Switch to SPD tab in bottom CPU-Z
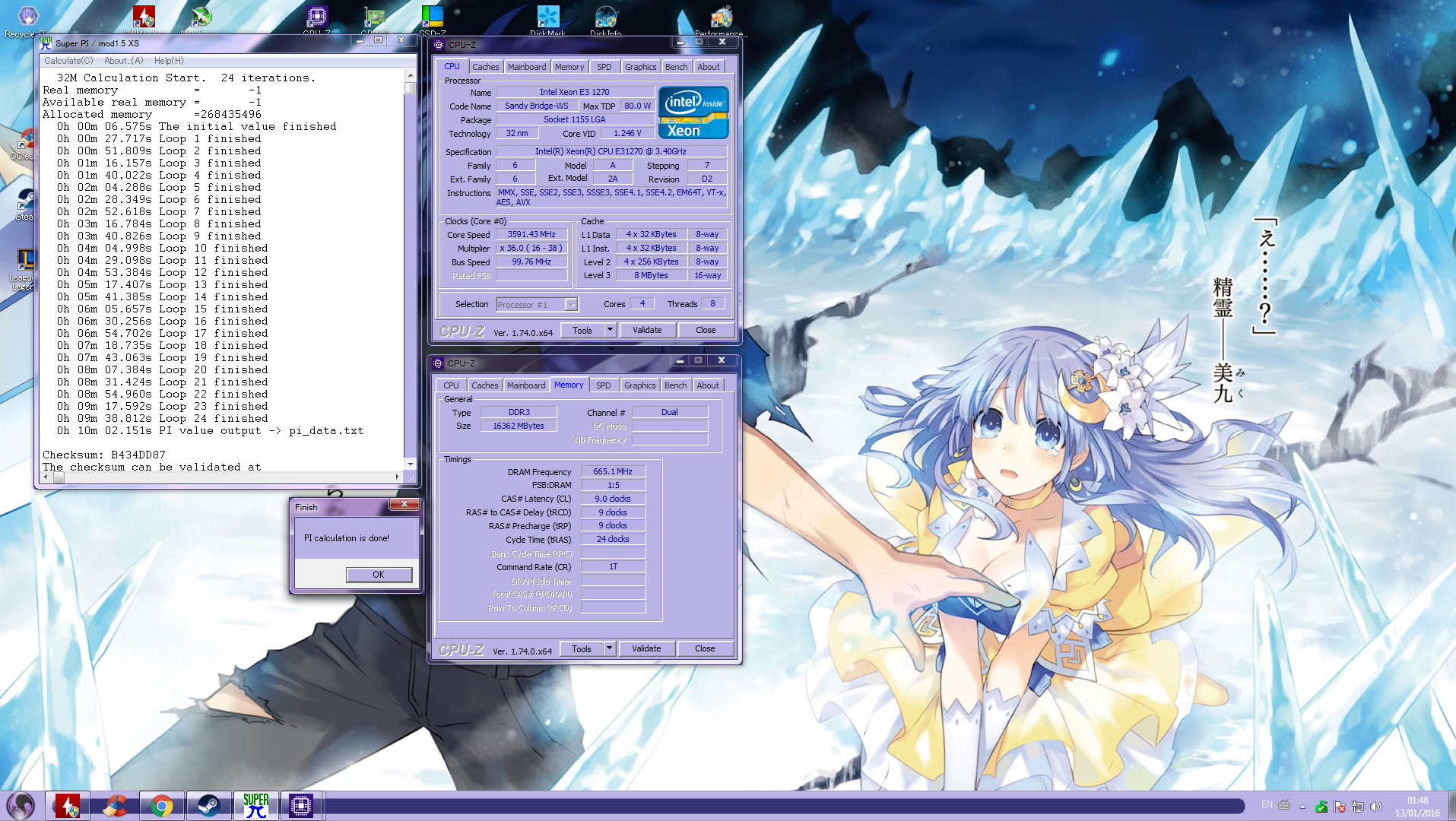Viewport: 1456px width, 821px height. [604, 385]
